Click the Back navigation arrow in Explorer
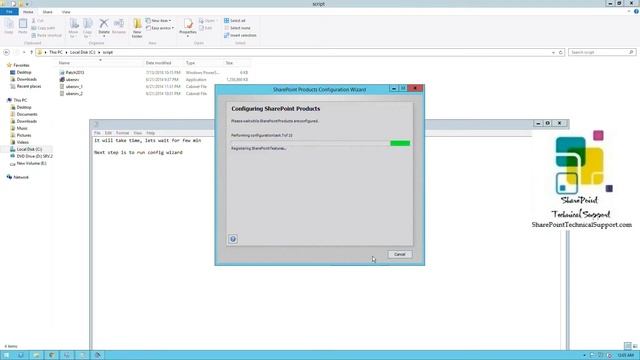Viewport: 640px width, 360px height. 7,52
